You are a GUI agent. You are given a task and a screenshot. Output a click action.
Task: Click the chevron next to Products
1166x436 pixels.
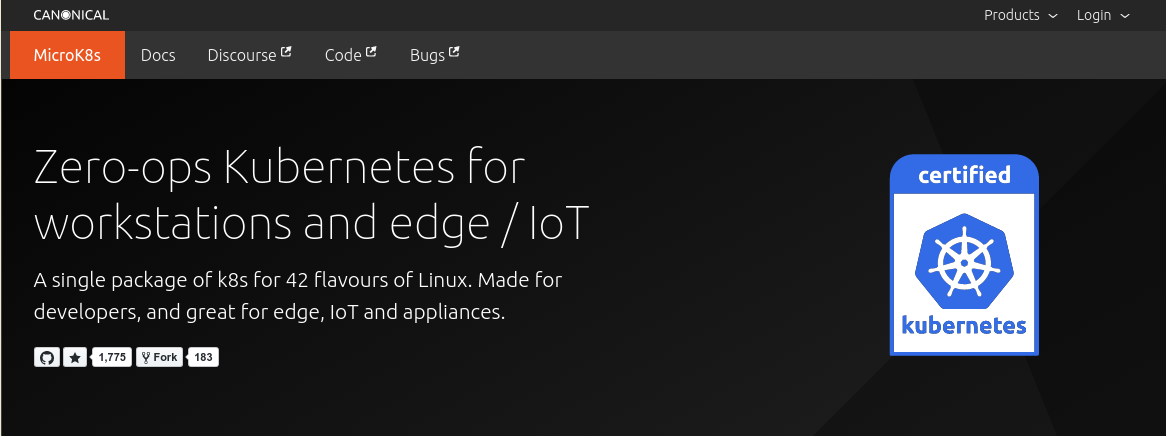point(1052,16)
